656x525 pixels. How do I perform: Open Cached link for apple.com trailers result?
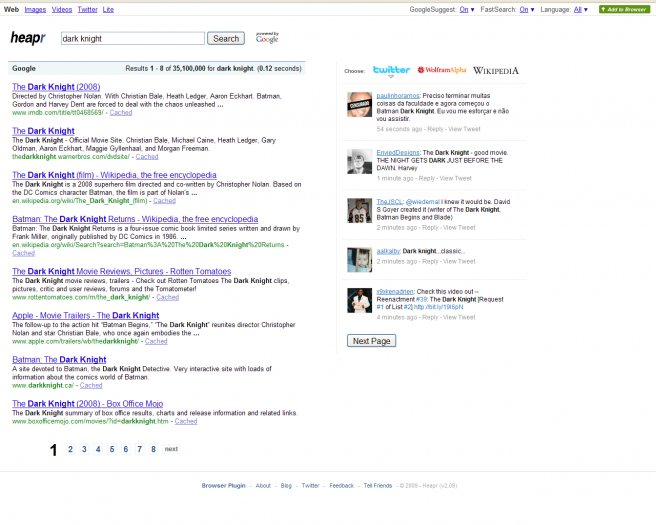[x=156, y=341]
